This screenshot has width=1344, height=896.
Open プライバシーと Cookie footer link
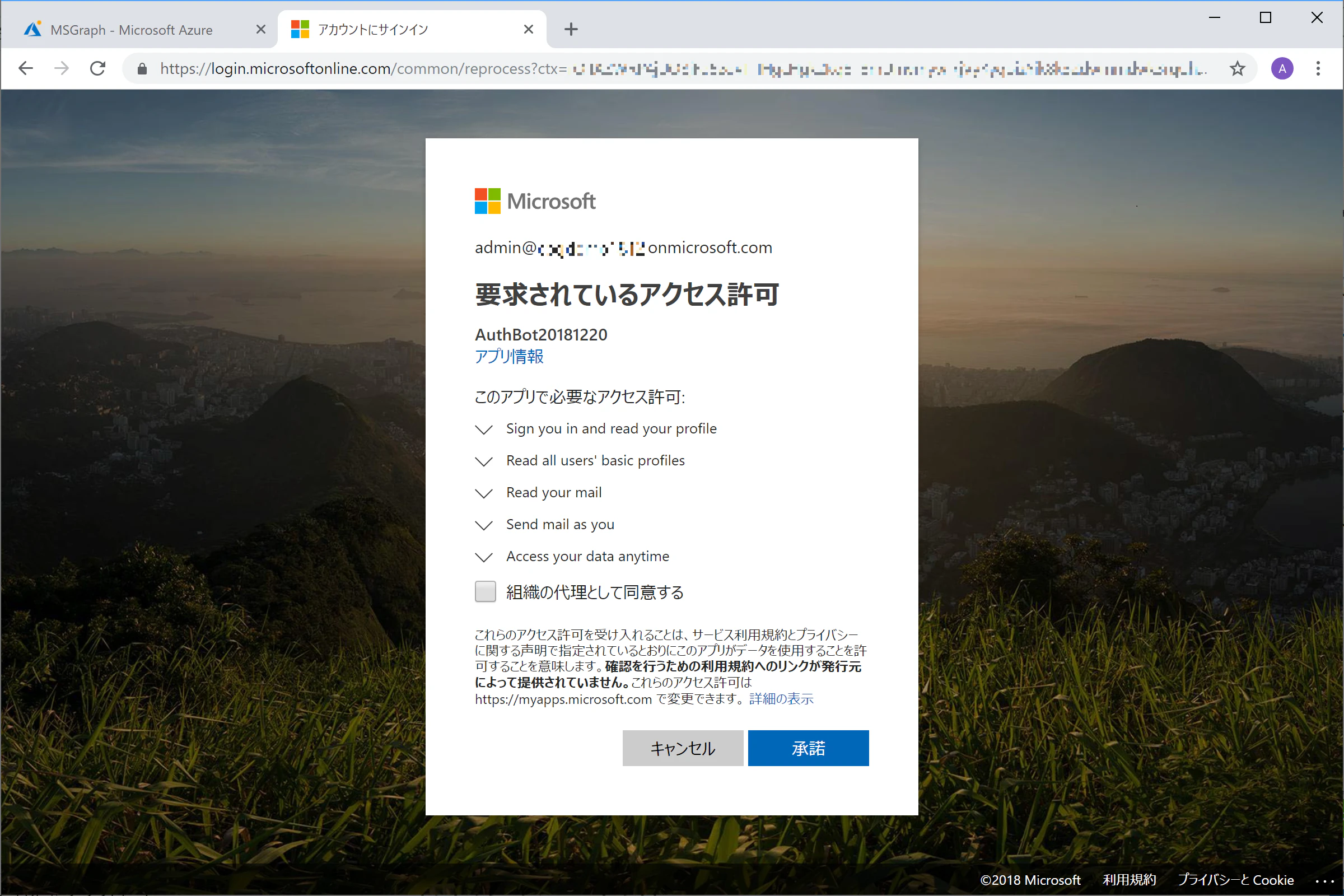click(x=1235, y=880)
